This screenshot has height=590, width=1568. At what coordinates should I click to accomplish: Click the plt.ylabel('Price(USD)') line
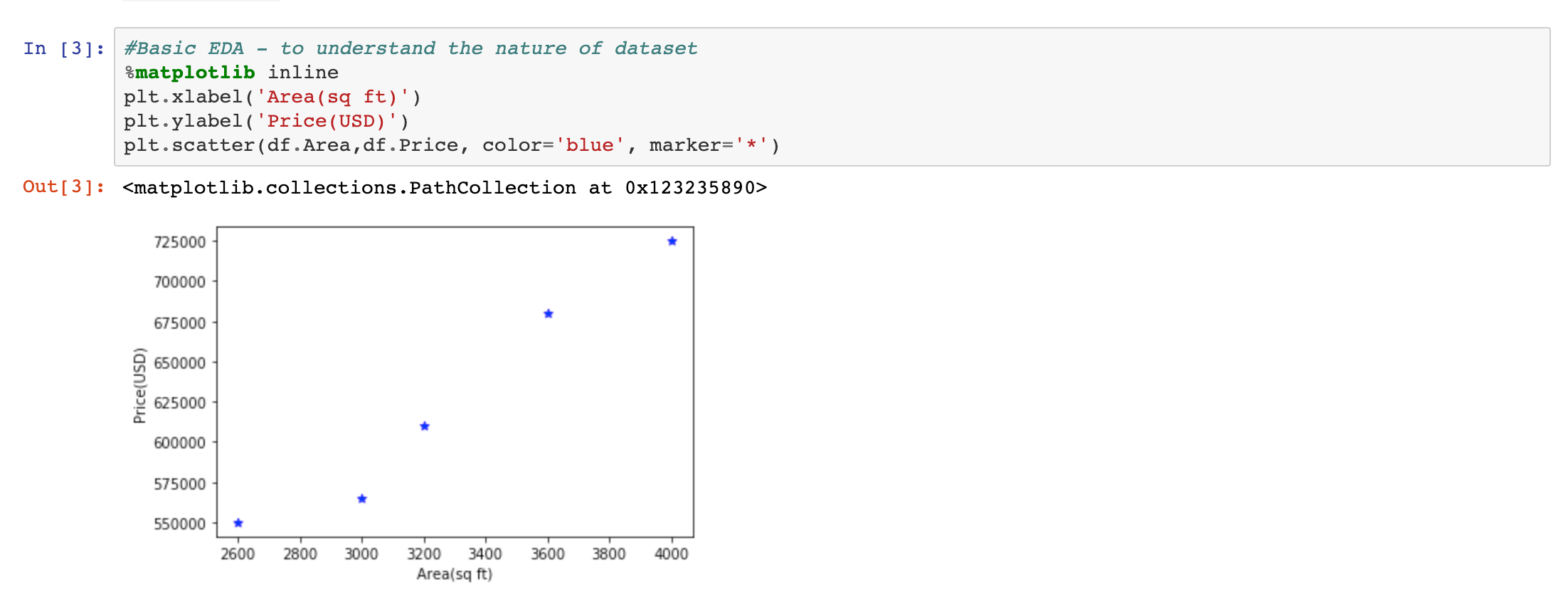click(x=267, y=121)
